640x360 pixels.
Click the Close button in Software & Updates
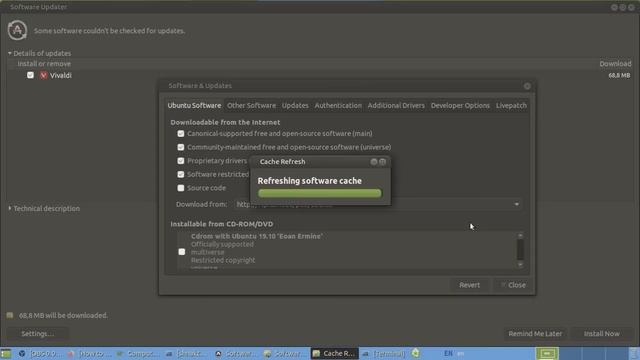click(x=513, y=285)
